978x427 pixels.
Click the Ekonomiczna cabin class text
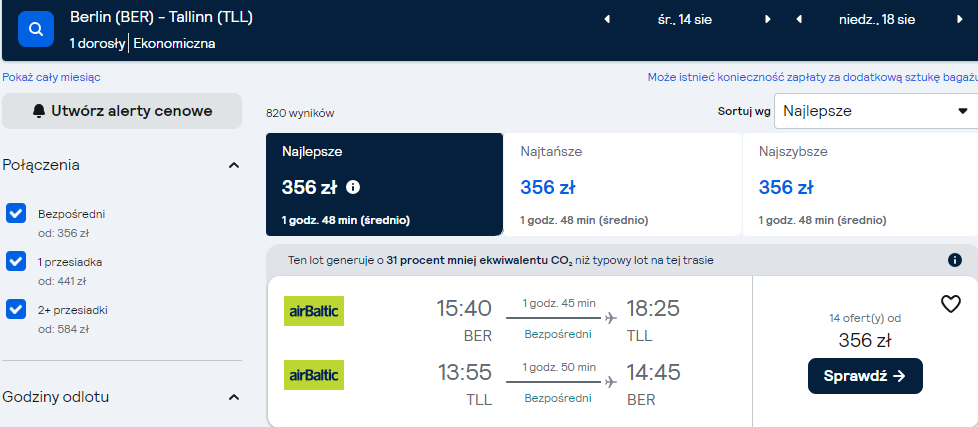[175, 44]
